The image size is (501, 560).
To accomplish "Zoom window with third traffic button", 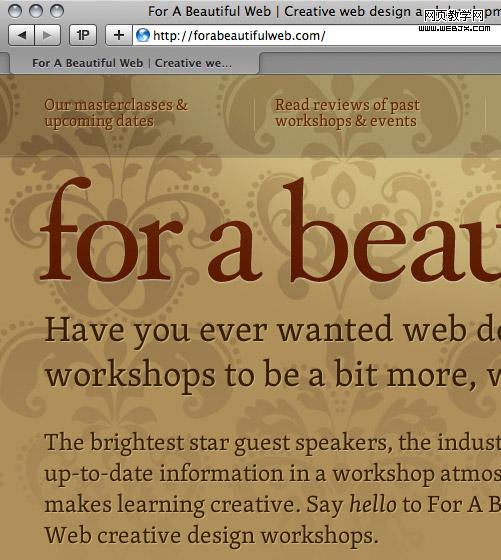I will [x=57, y=11].
